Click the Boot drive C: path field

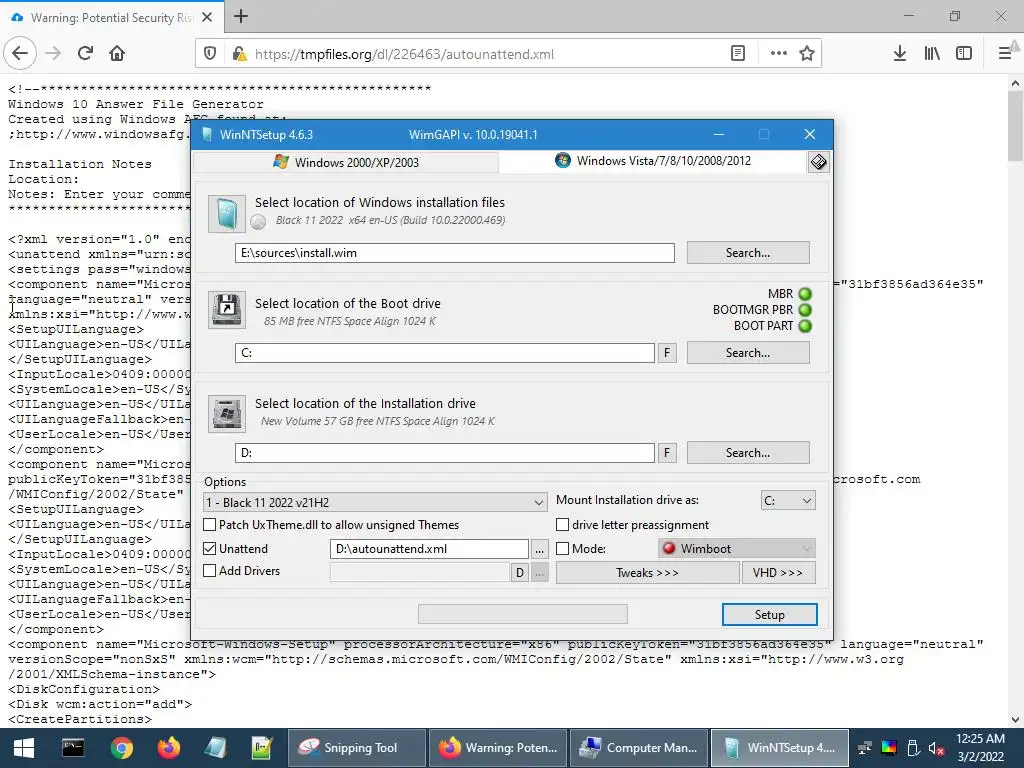pos(445,353)
